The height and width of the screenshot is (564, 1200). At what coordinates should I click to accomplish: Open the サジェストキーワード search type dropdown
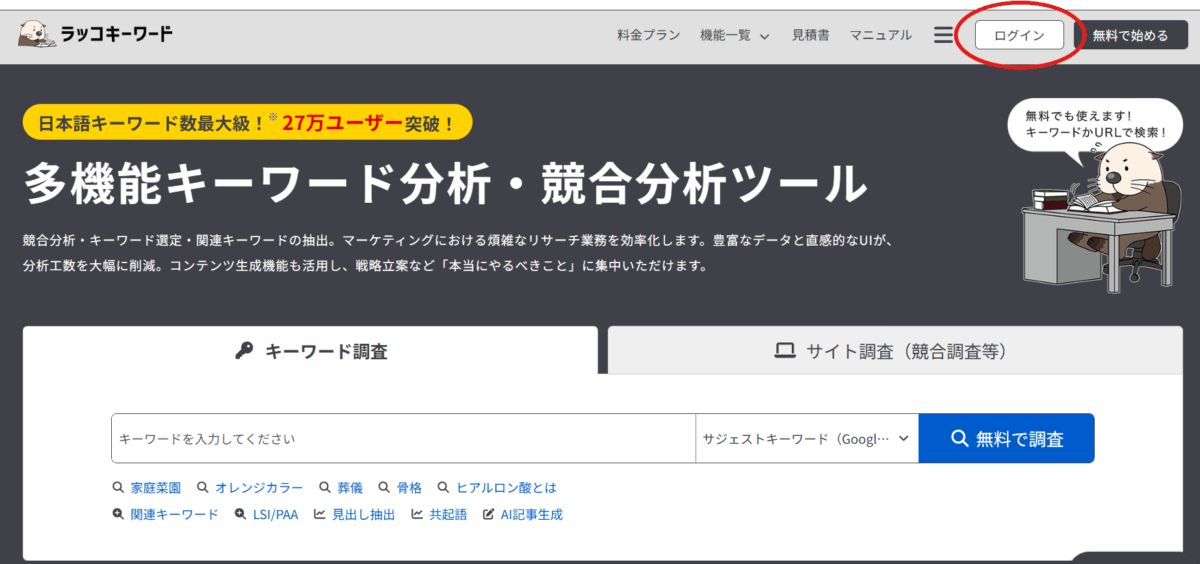click(x=806, y=439)
